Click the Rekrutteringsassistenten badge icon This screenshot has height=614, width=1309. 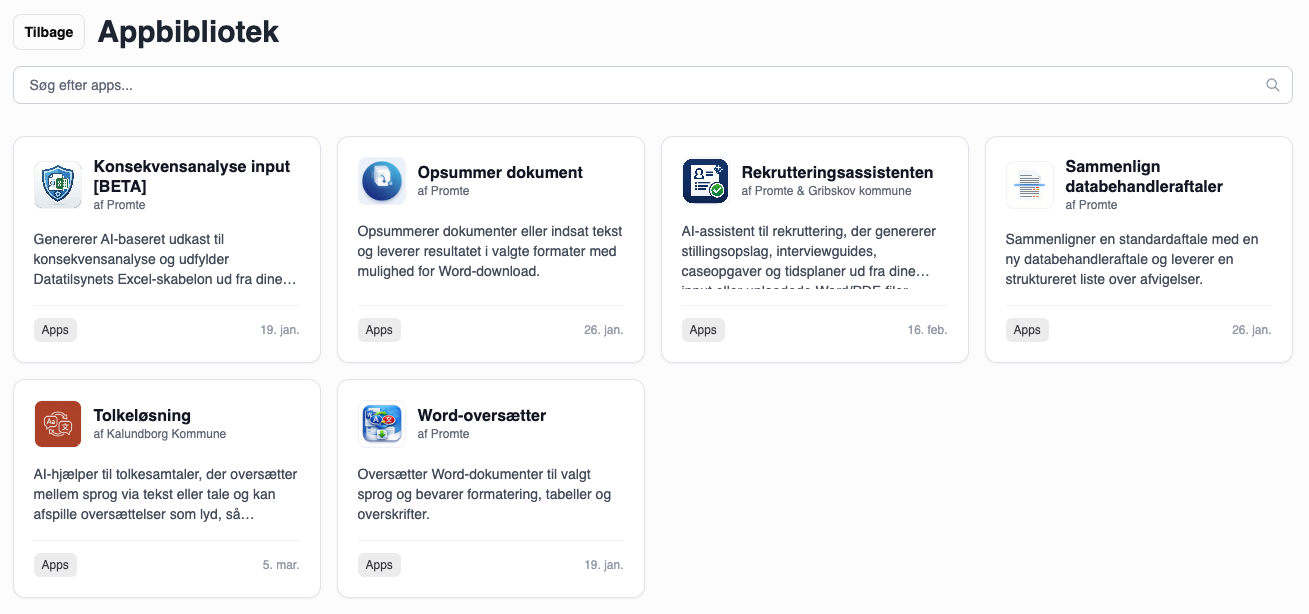[x=706, y=181]
